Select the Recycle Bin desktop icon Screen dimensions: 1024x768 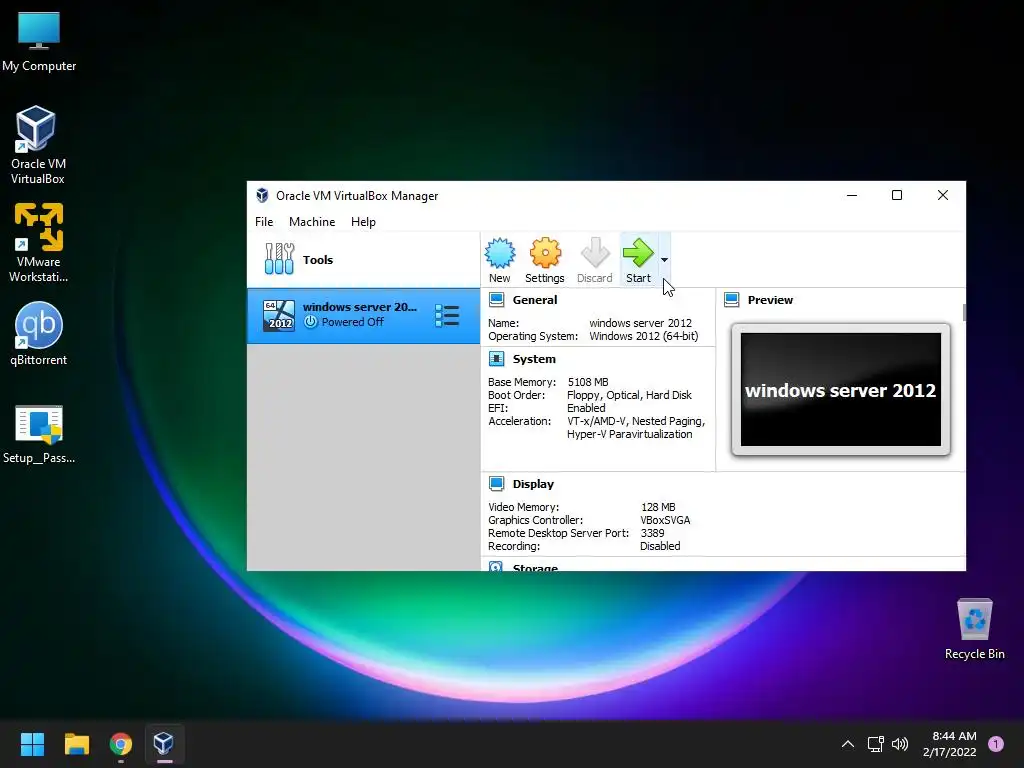click(x=974, y=628)
